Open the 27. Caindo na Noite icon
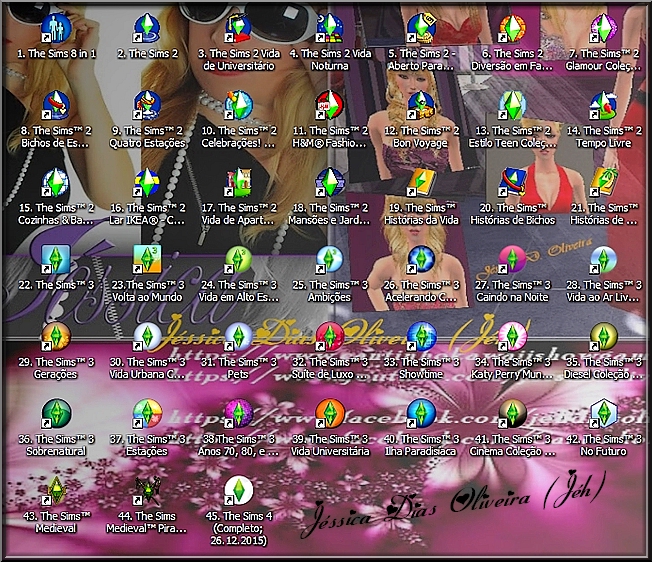The width and height of the screenshot is (652, 562). coord(512,260)
